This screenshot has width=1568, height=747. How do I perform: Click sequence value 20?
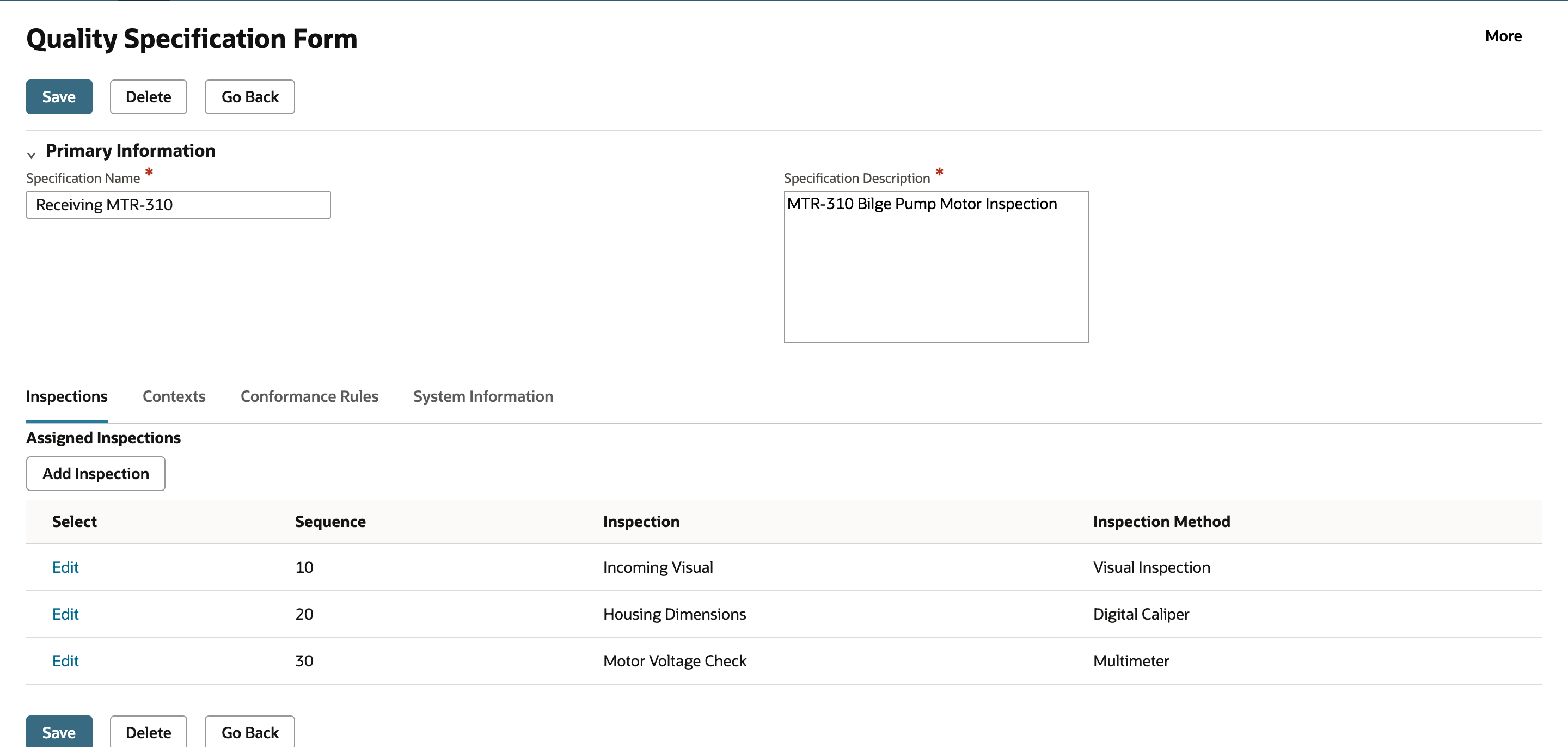(x=304, y=614)
